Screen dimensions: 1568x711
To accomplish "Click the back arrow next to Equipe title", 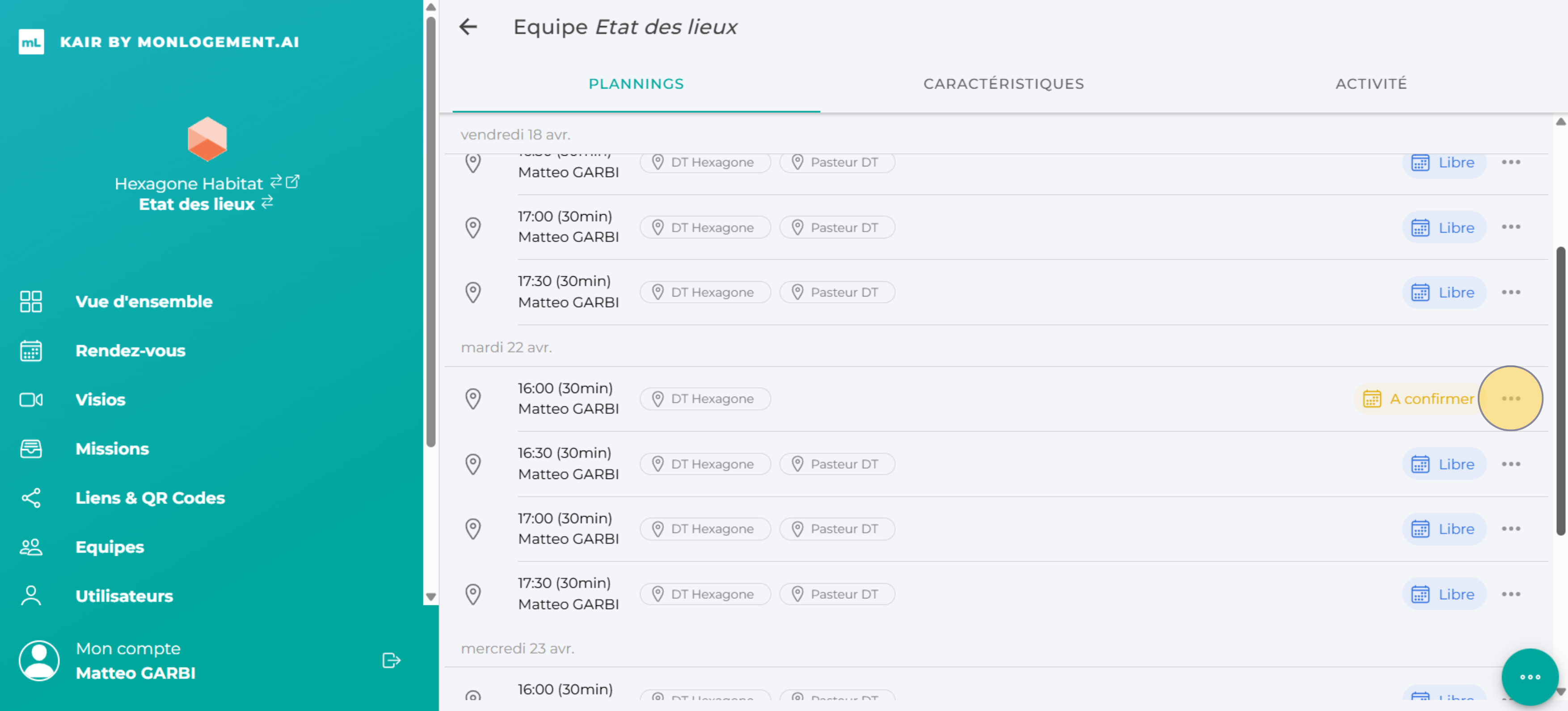I will (x=468, y=27).
